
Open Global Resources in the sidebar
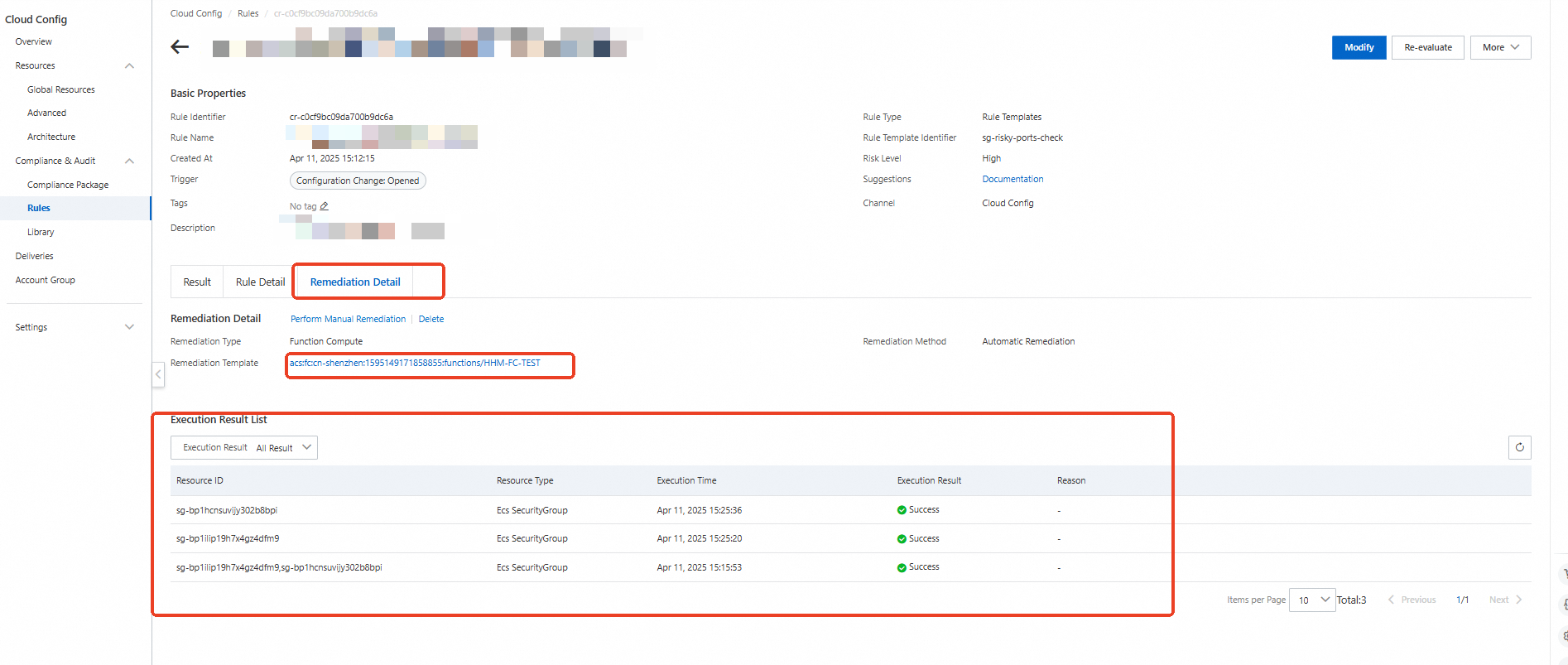61,89
